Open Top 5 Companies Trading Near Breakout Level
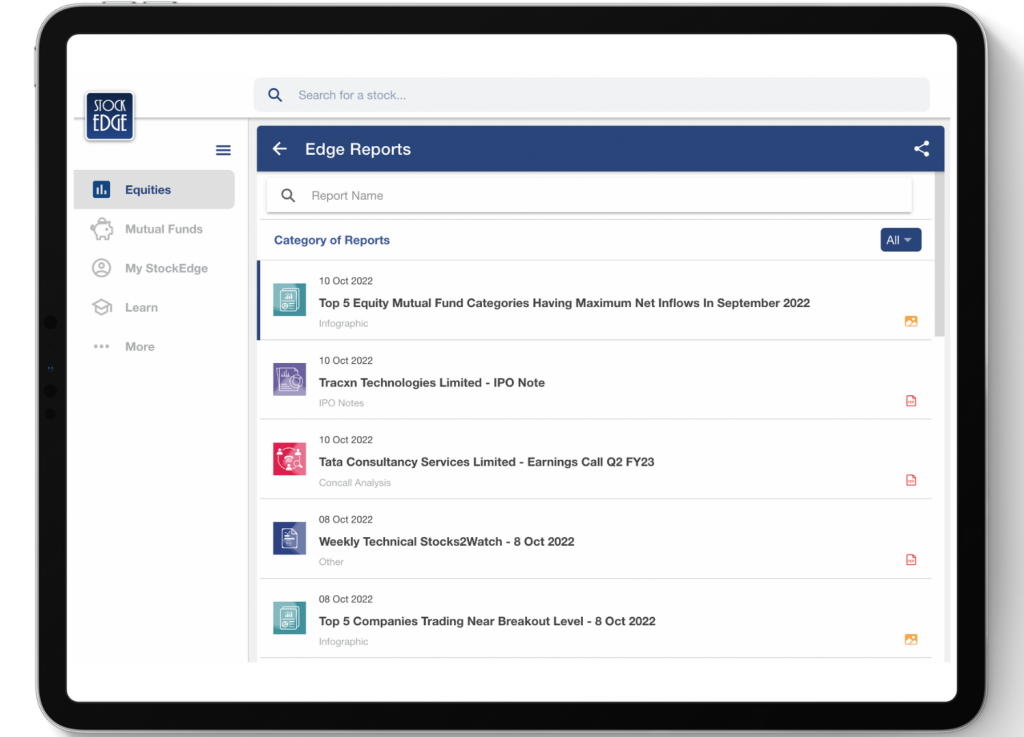 coord(596,619)
